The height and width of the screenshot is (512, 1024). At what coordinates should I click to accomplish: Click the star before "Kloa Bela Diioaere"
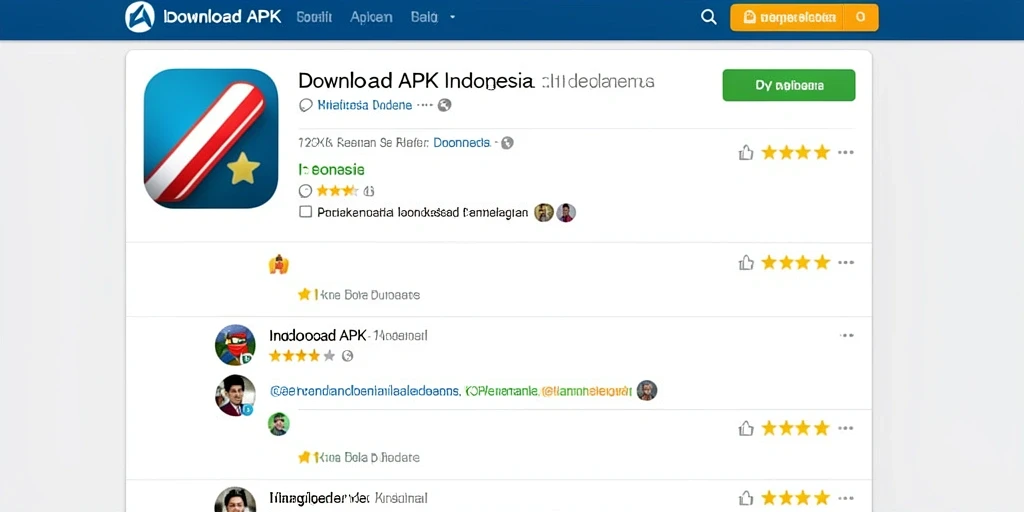(x=304, y=457)
